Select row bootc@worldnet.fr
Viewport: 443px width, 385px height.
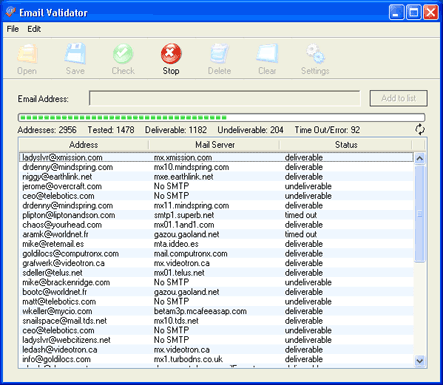[x=216, y=292]
